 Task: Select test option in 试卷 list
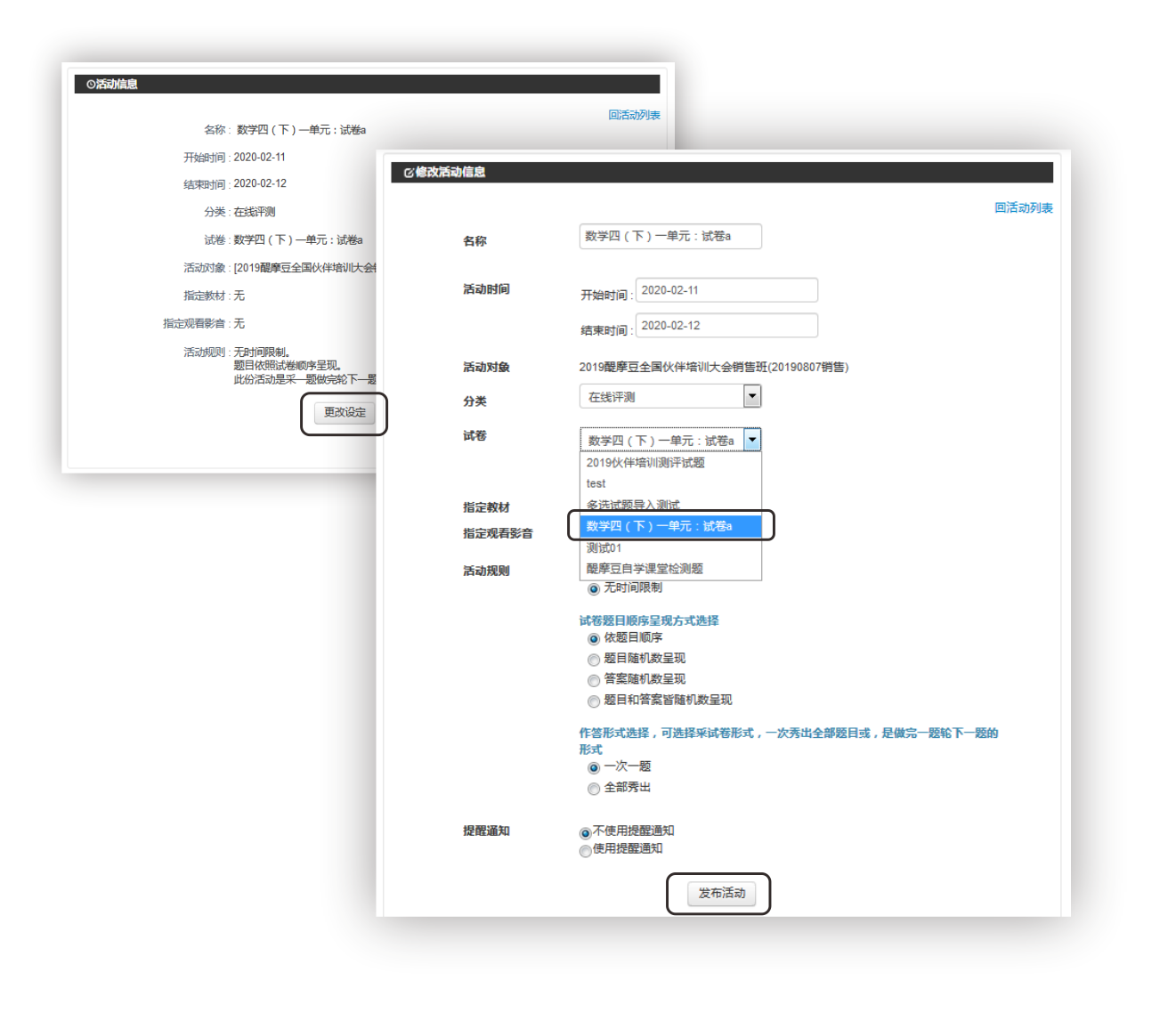click(596, 484)
